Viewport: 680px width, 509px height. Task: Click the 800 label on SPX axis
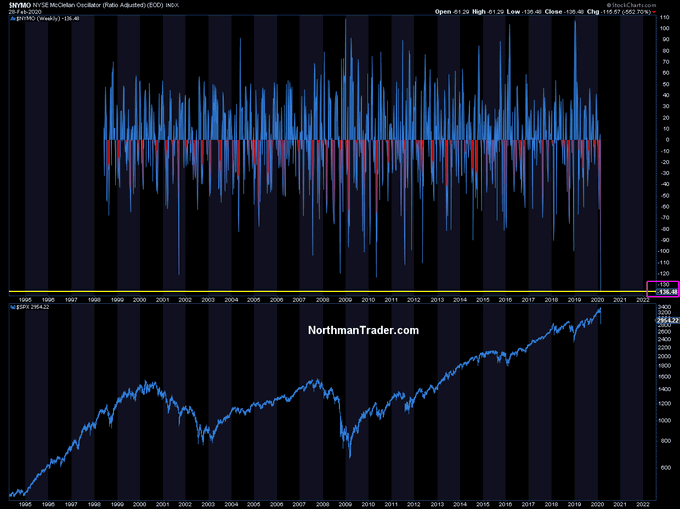pyautogui.click(x=665, y=441)
